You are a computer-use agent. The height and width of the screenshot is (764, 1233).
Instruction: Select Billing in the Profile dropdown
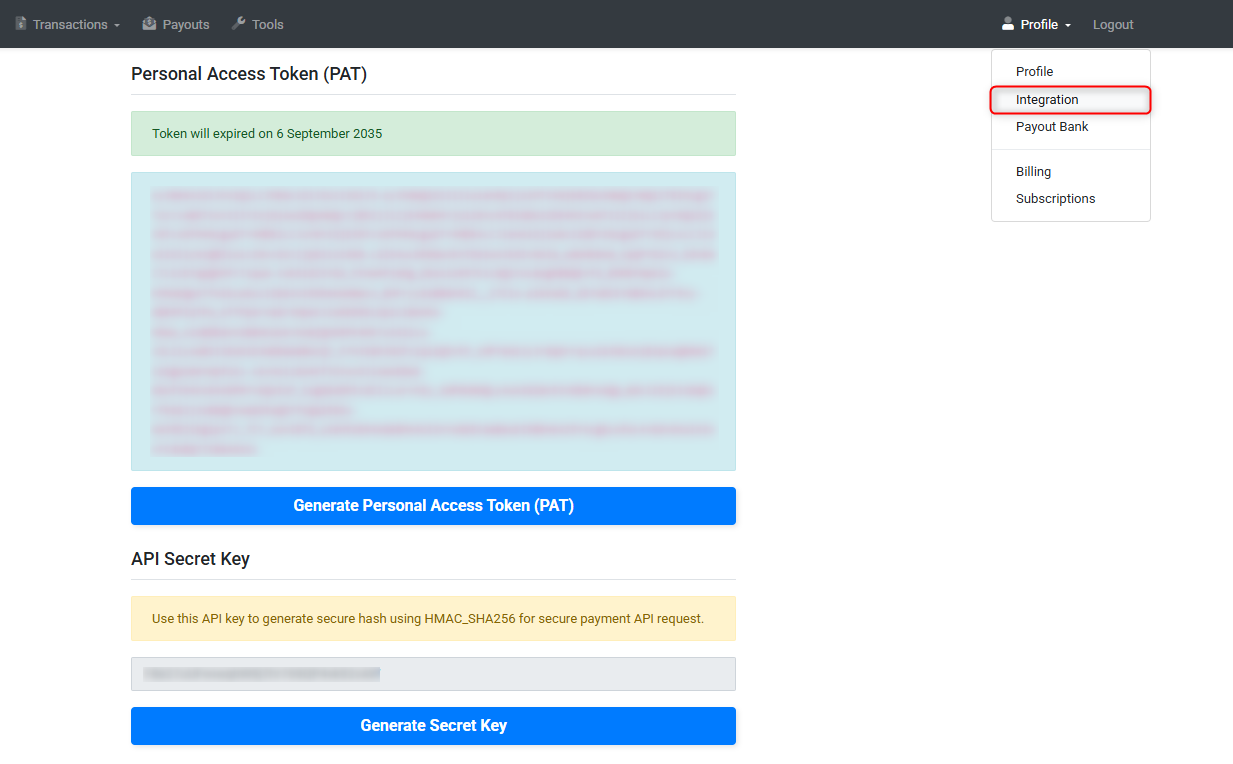pyautogui.click(x=1033, y=171)
